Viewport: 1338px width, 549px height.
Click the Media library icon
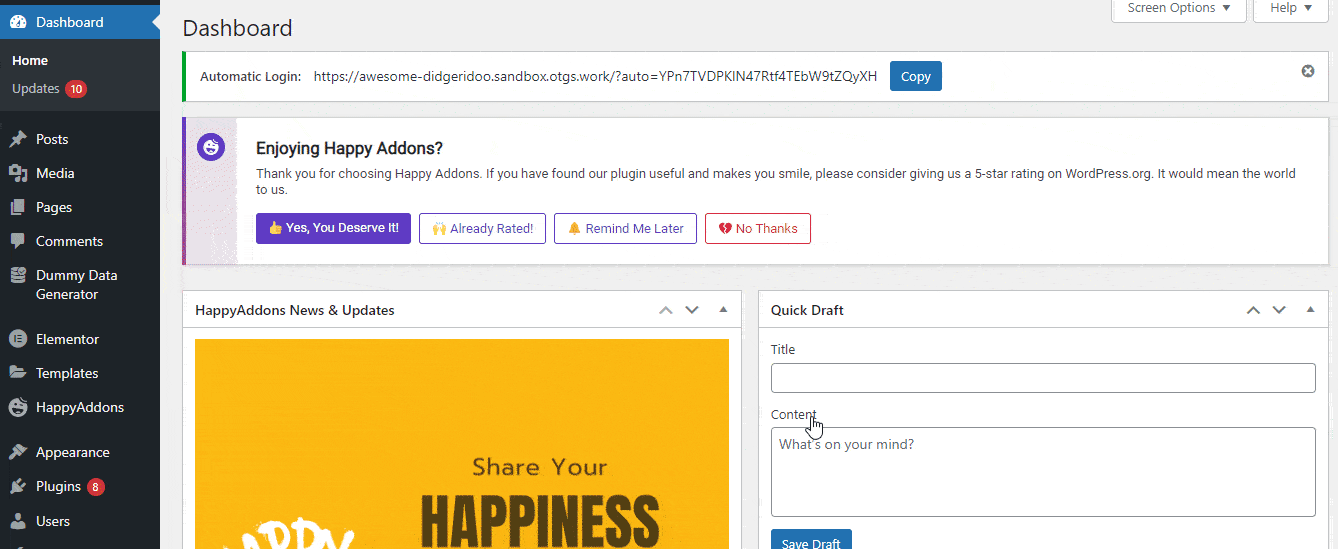[x=18, y=173]
